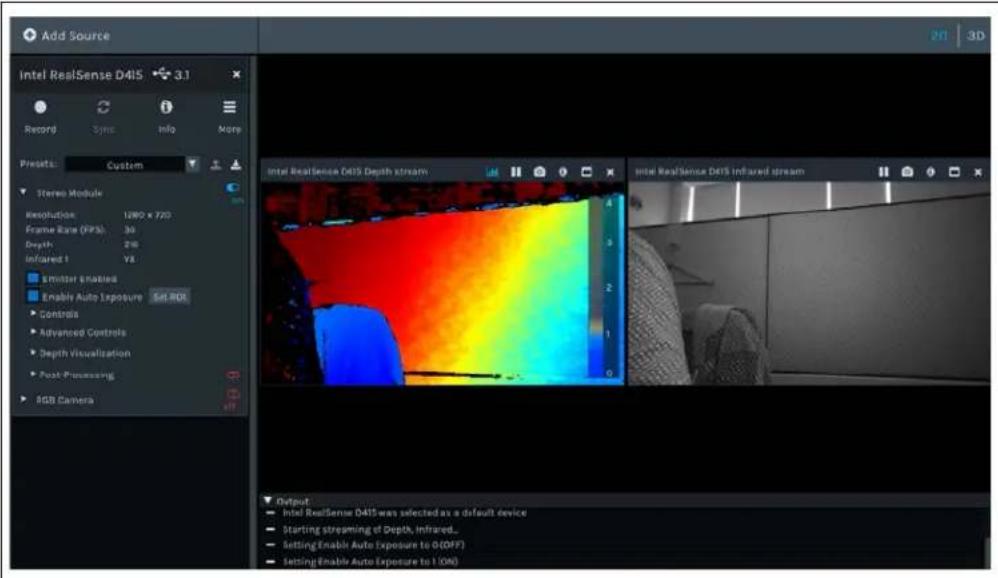Click the Depth format value Z16
The width and height of the screenshot is (998, 578).
(131, 244)
